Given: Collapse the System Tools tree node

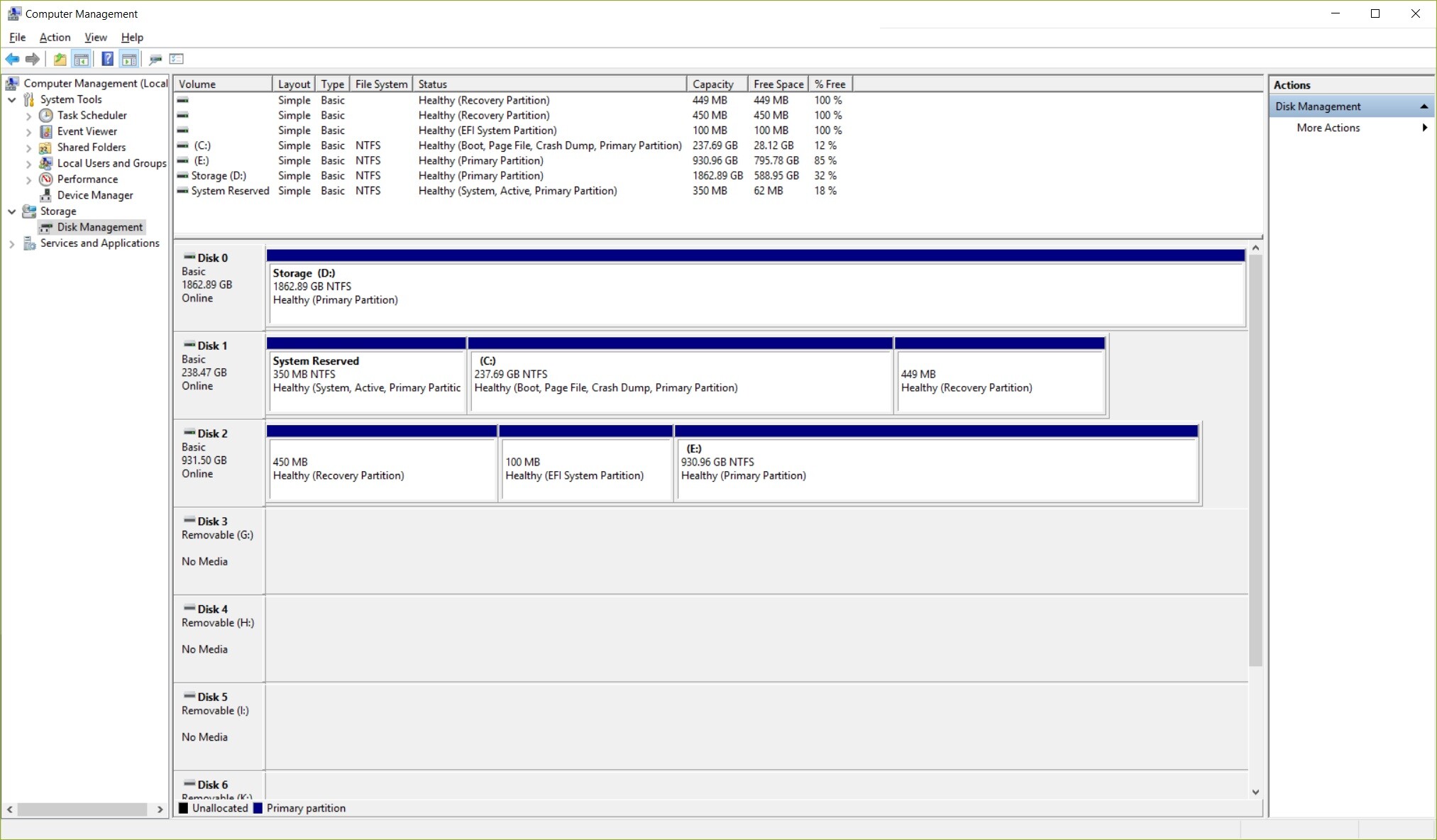Looking at the screenshot, I should [12, 100].
